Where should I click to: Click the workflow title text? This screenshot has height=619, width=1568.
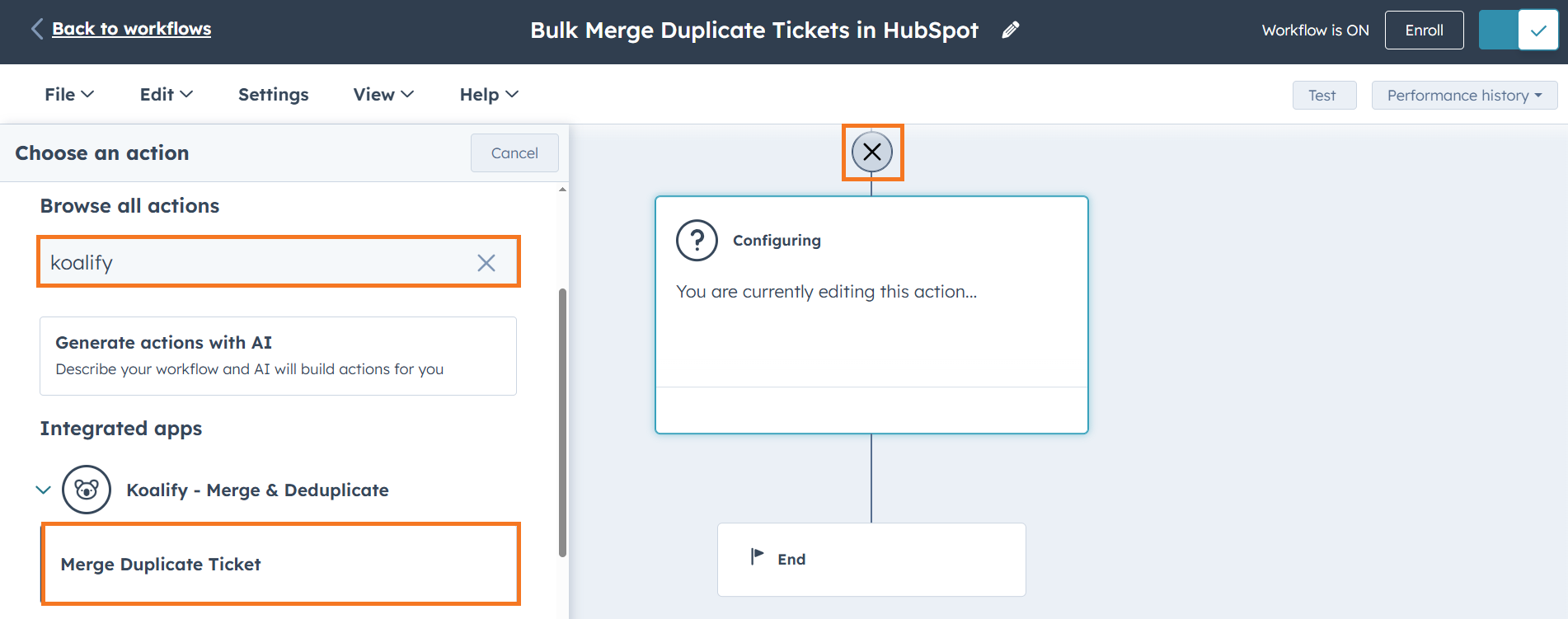coord(754,30)
